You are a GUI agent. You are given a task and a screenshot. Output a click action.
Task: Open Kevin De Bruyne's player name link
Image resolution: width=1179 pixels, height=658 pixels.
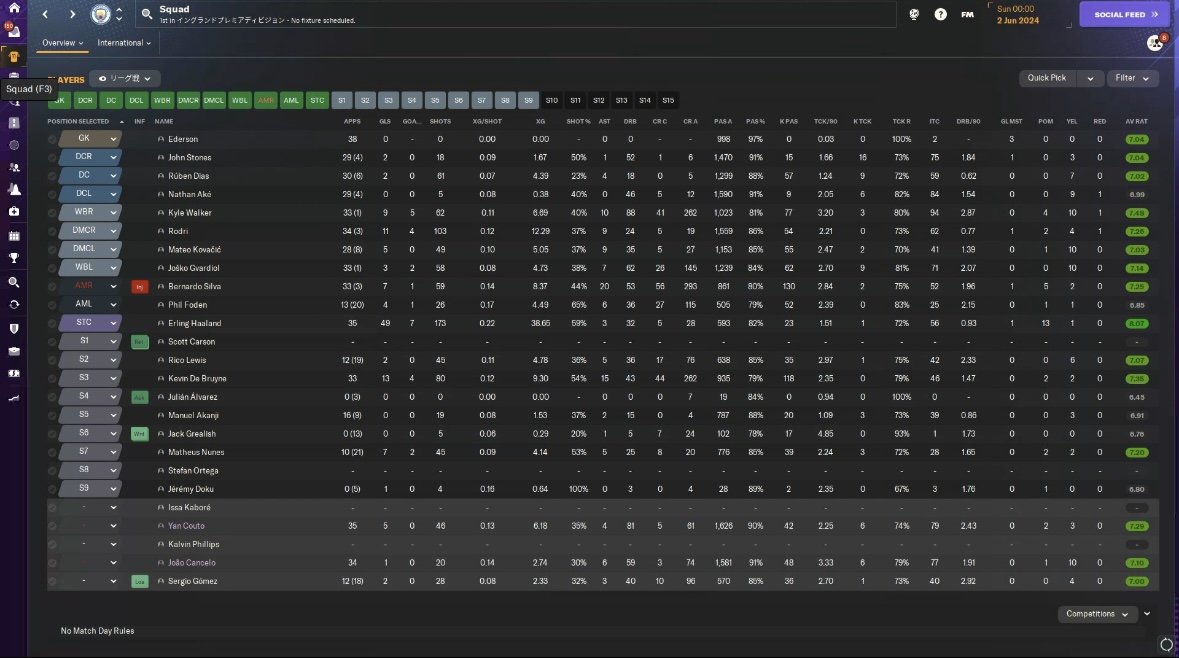tap(197, 378)
